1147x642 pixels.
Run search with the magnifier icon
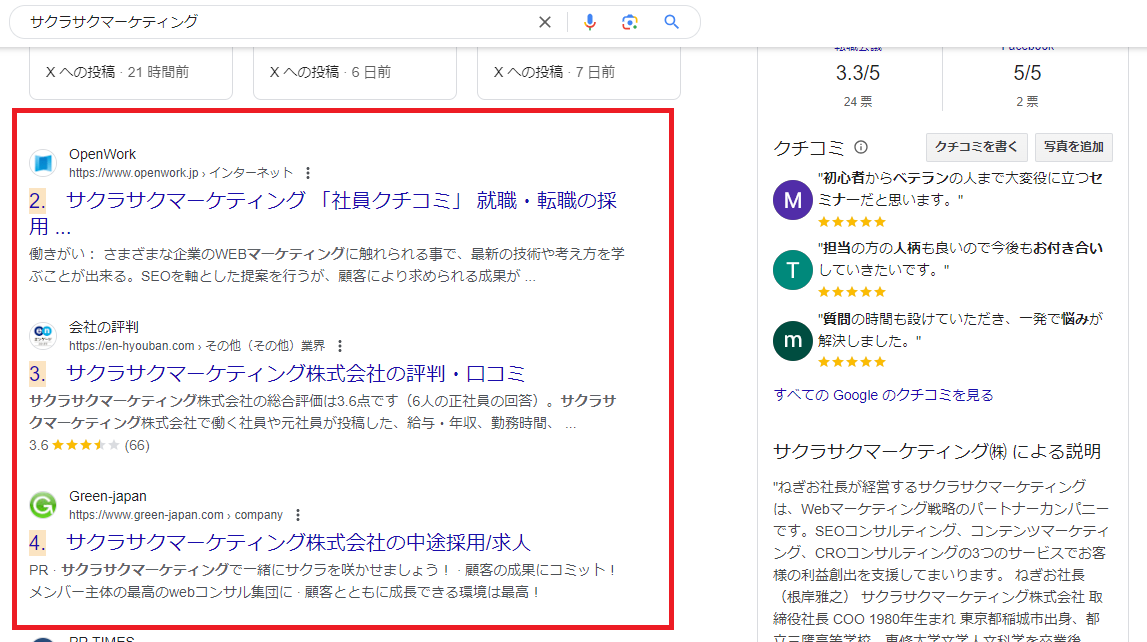coord(672,22)
